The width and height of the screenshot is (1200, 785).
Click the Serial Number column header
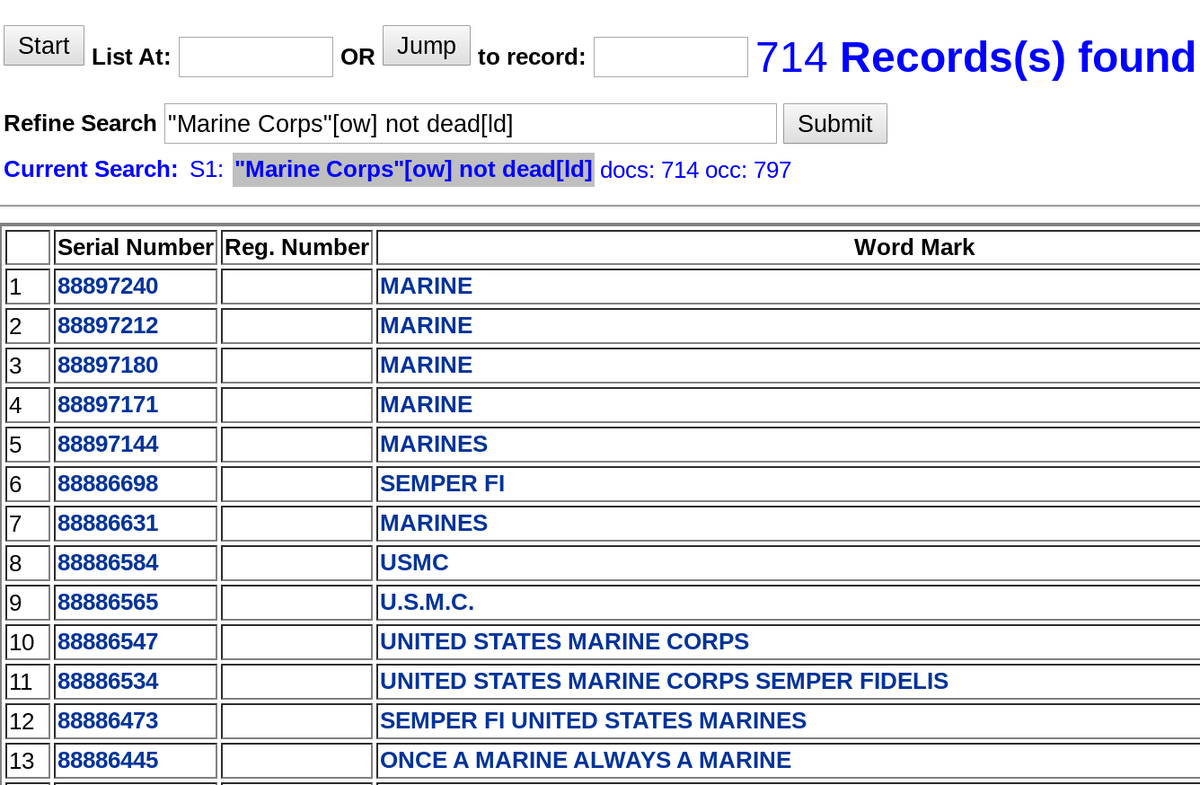coord(136,247)
